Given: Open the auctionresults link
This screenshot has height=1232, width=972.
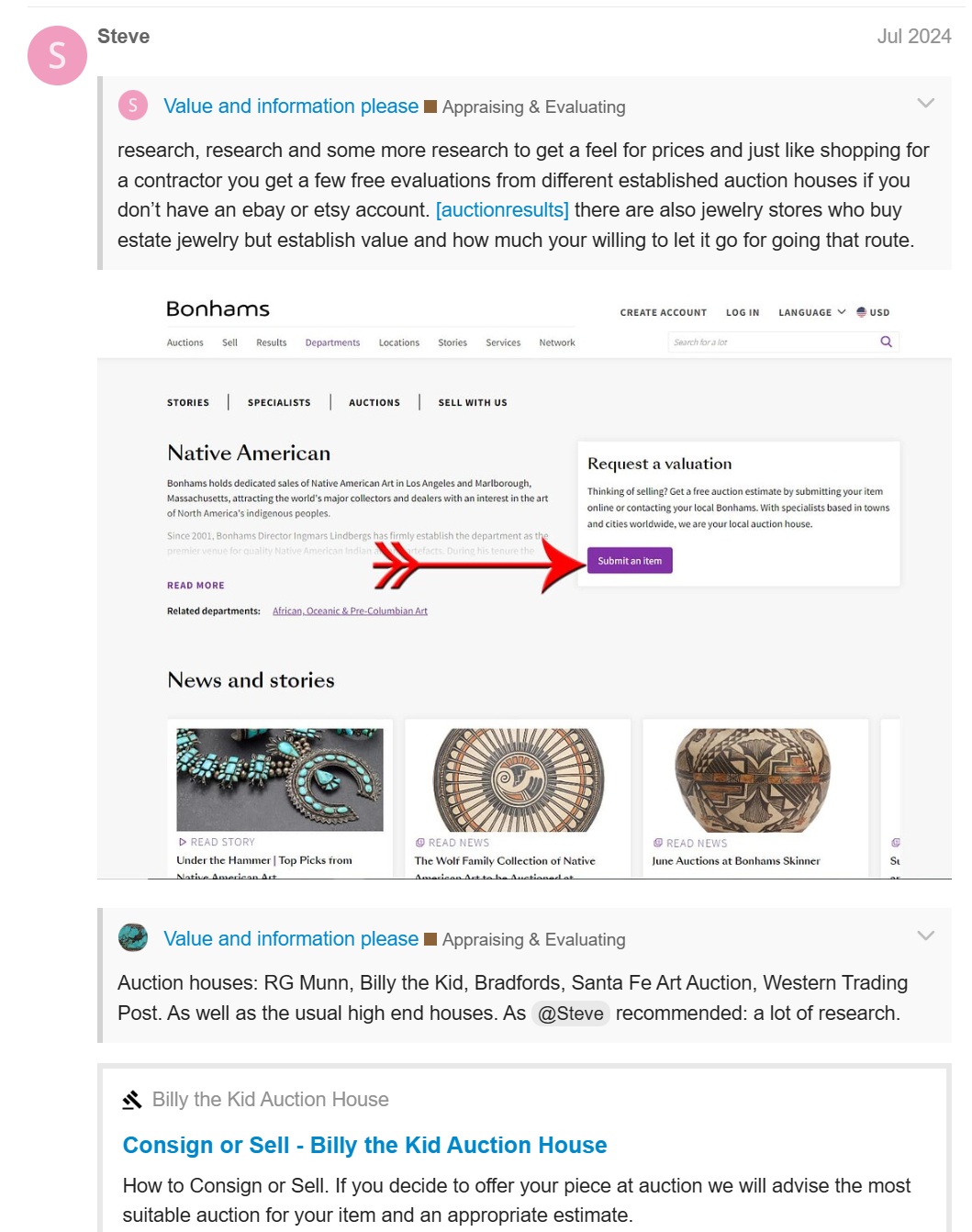Looking at the screenshot, I should click(x=502, y=210).
